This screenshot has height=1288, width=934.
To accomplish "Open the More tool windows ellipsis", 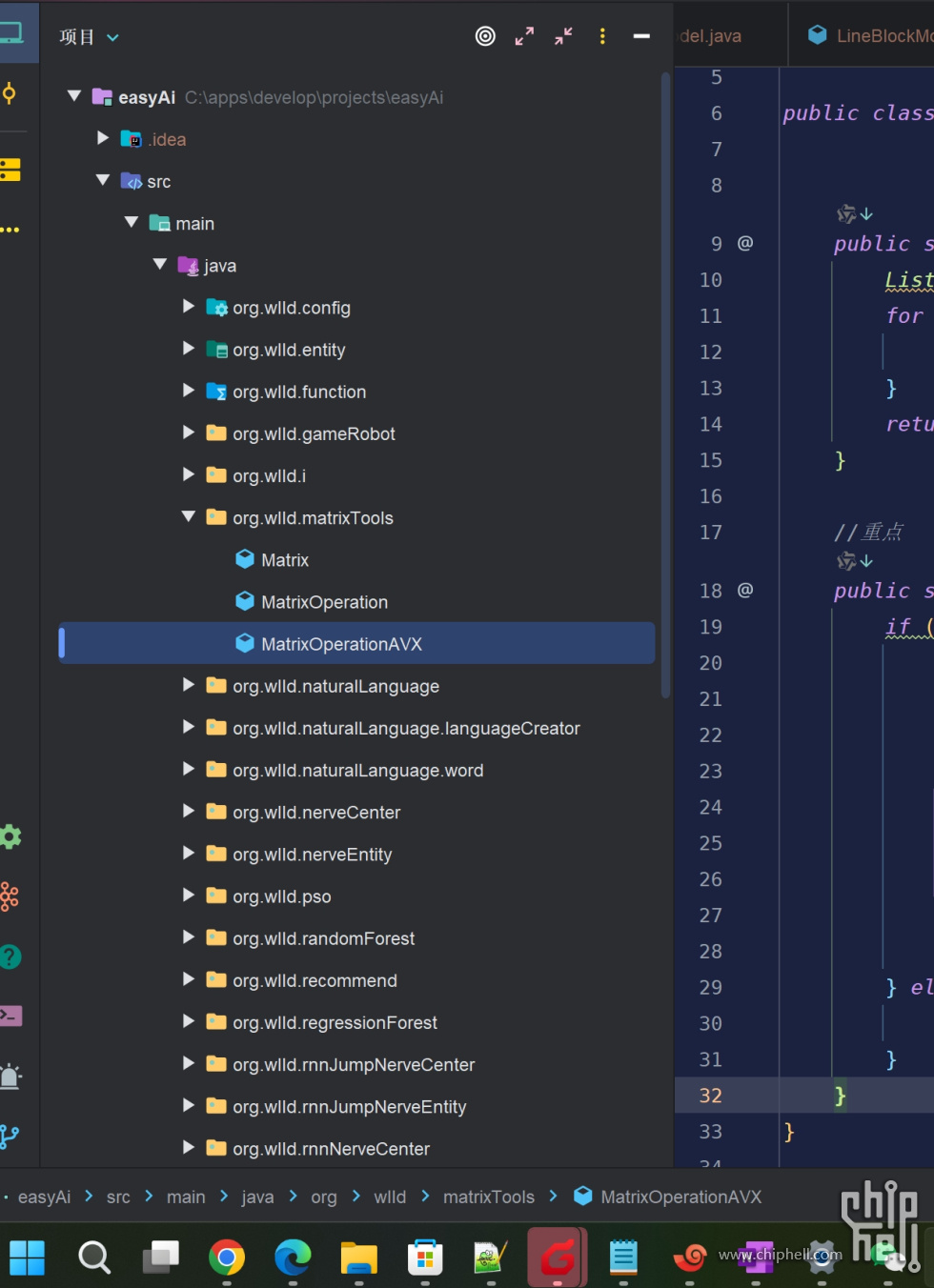I will [x=10, y=230].
